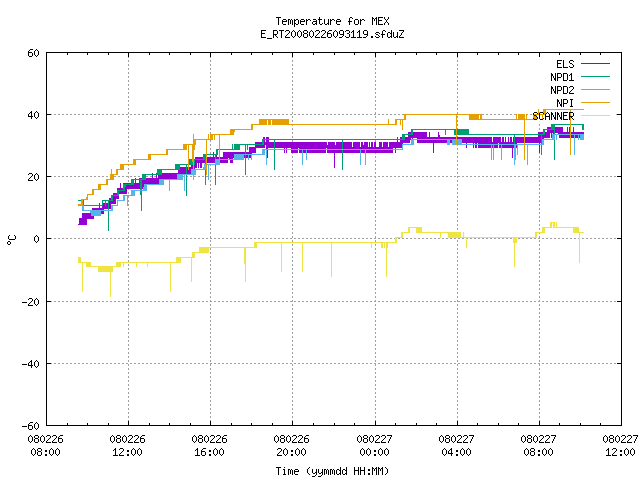640x480 pixels.
Task: Click the y-axis tick label -40
Action: click(31, 364)
